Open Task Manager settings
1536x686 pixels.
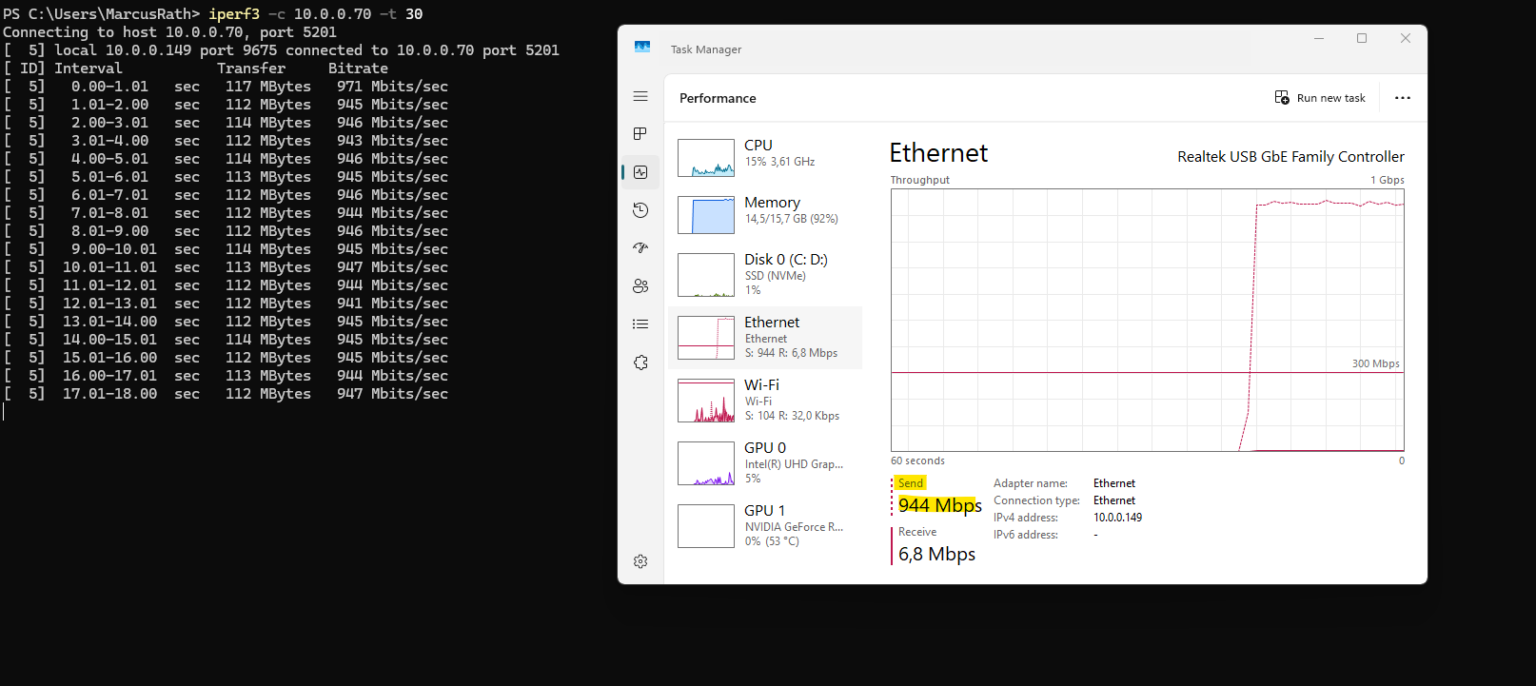point(640,561)
